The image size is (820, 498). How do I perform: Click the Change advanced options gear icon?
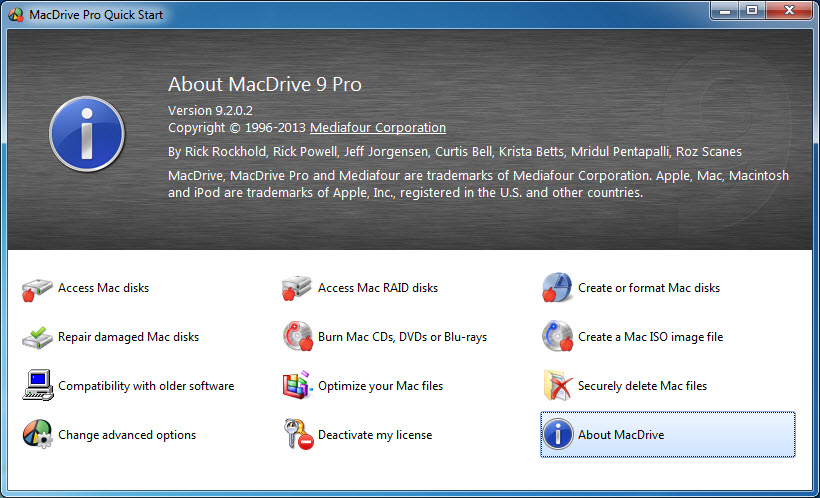click(x=38, y=435)
